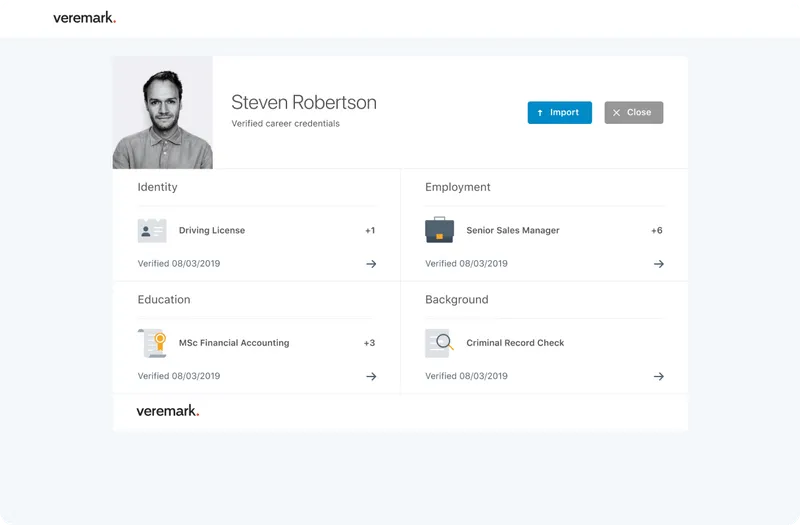Select the Senior Sales Manager entry
This screenshot has width=800, height=525.
click(x=513, y=231)
